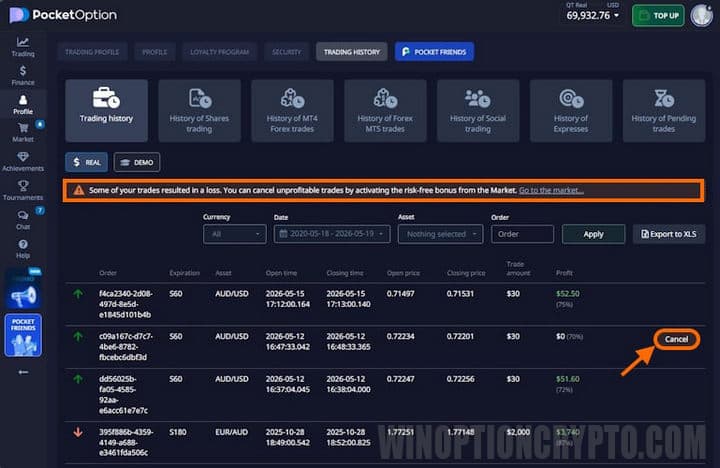The height and width of the screenshot is (468, 720).
Task: Open the SECURITY tab
Action: click(287, 52)
